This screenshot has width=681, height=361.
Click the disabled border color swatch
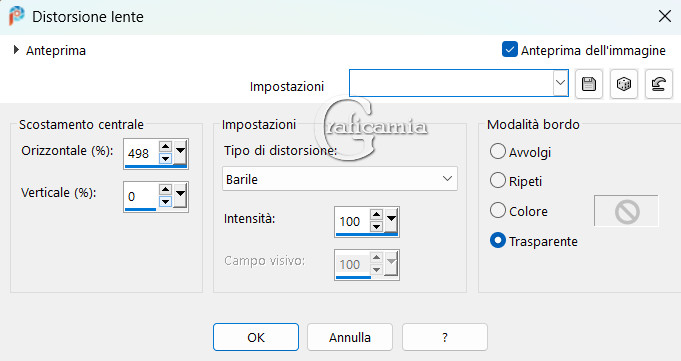pyautogui.click(x=626, y=211)
